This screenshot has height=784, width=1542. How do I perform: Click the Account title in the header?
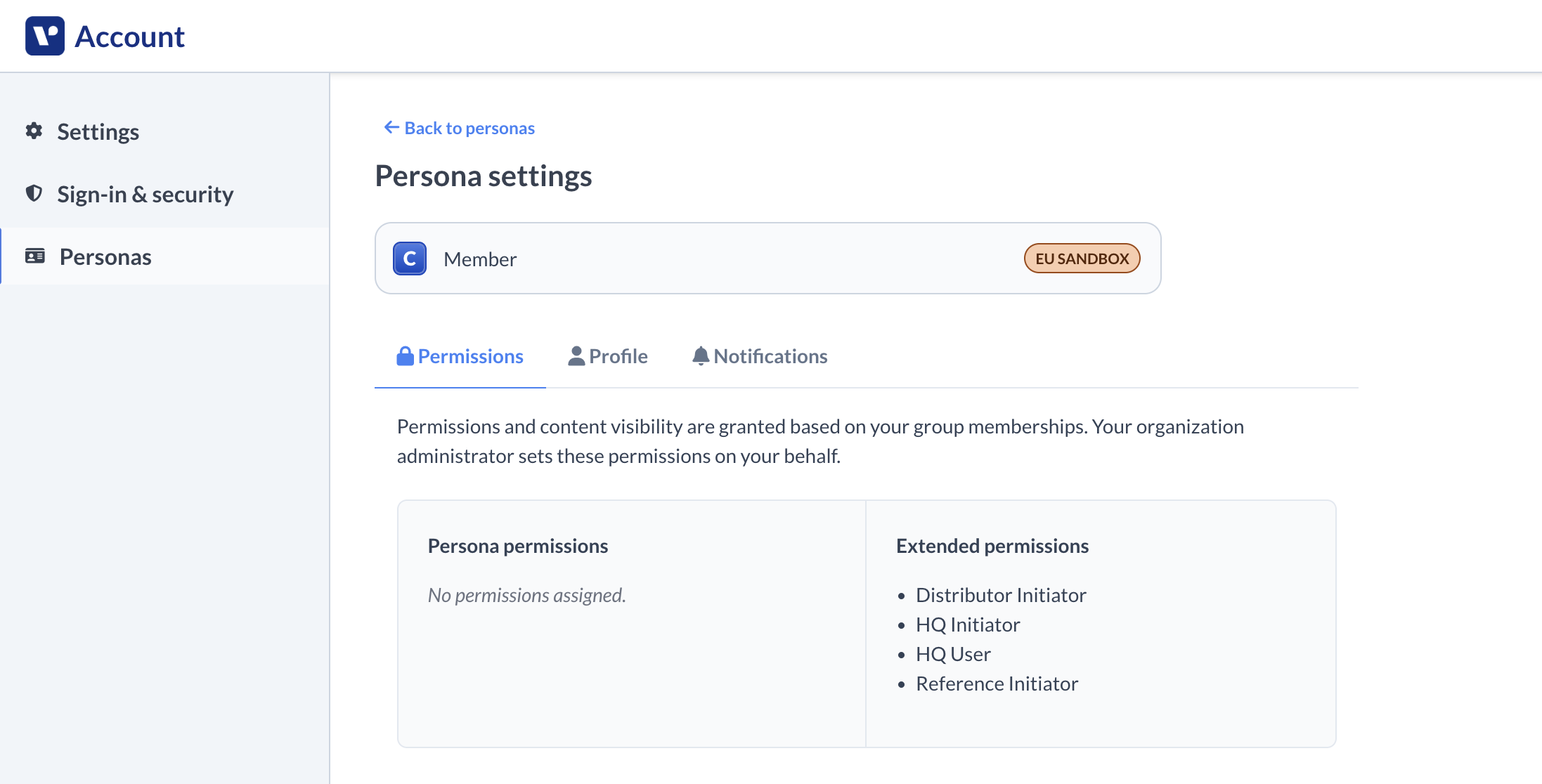(129, 37)
